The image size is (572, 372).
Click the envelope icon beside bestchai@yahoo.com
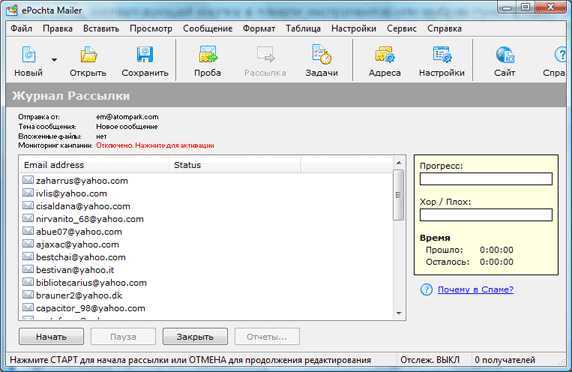pos(28,257)
